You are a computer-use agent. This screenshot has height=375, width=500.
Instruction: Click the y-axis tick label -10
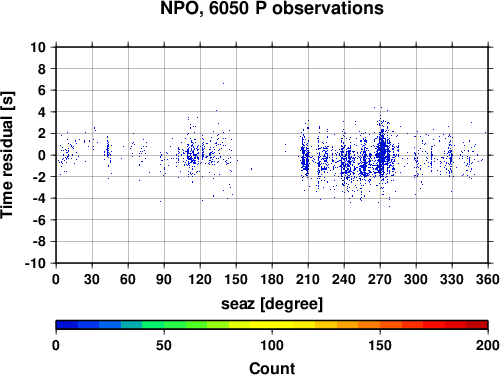[35, 263]
